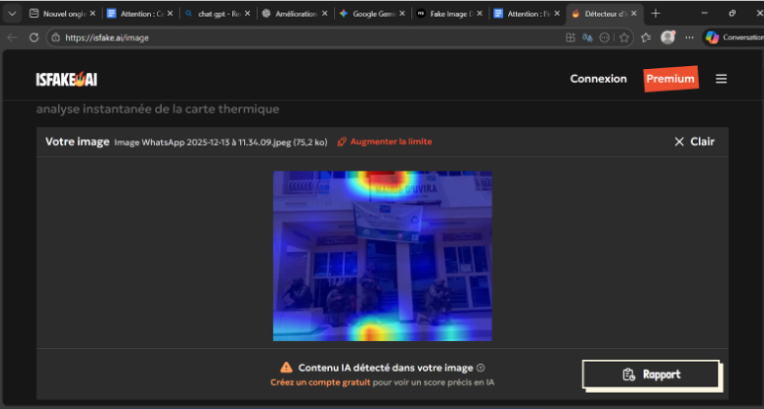This screenshot has width=764, height=409.
Task: Click Augmenter la limite link
Action: (x=385, y=142)
